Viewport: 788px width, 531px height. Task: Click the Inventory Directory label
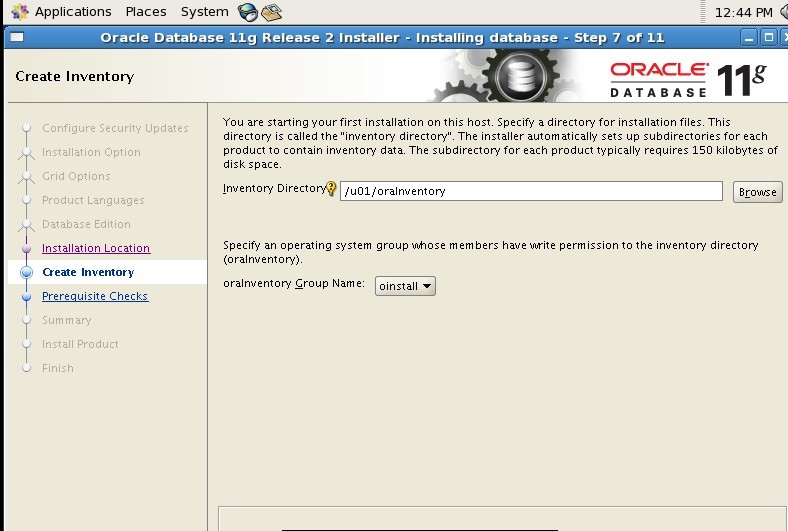point(274,188)
